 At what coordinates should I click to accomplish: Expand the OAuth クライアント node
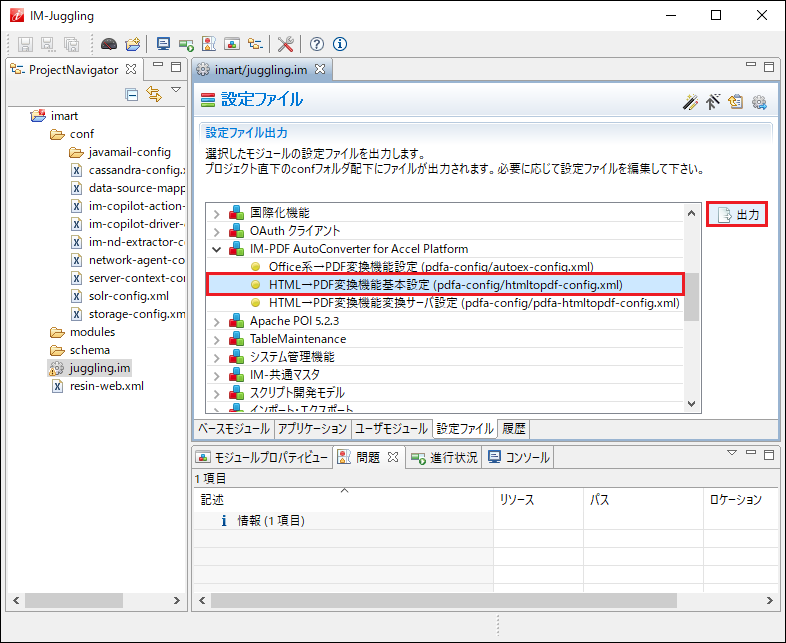[217, 232]
